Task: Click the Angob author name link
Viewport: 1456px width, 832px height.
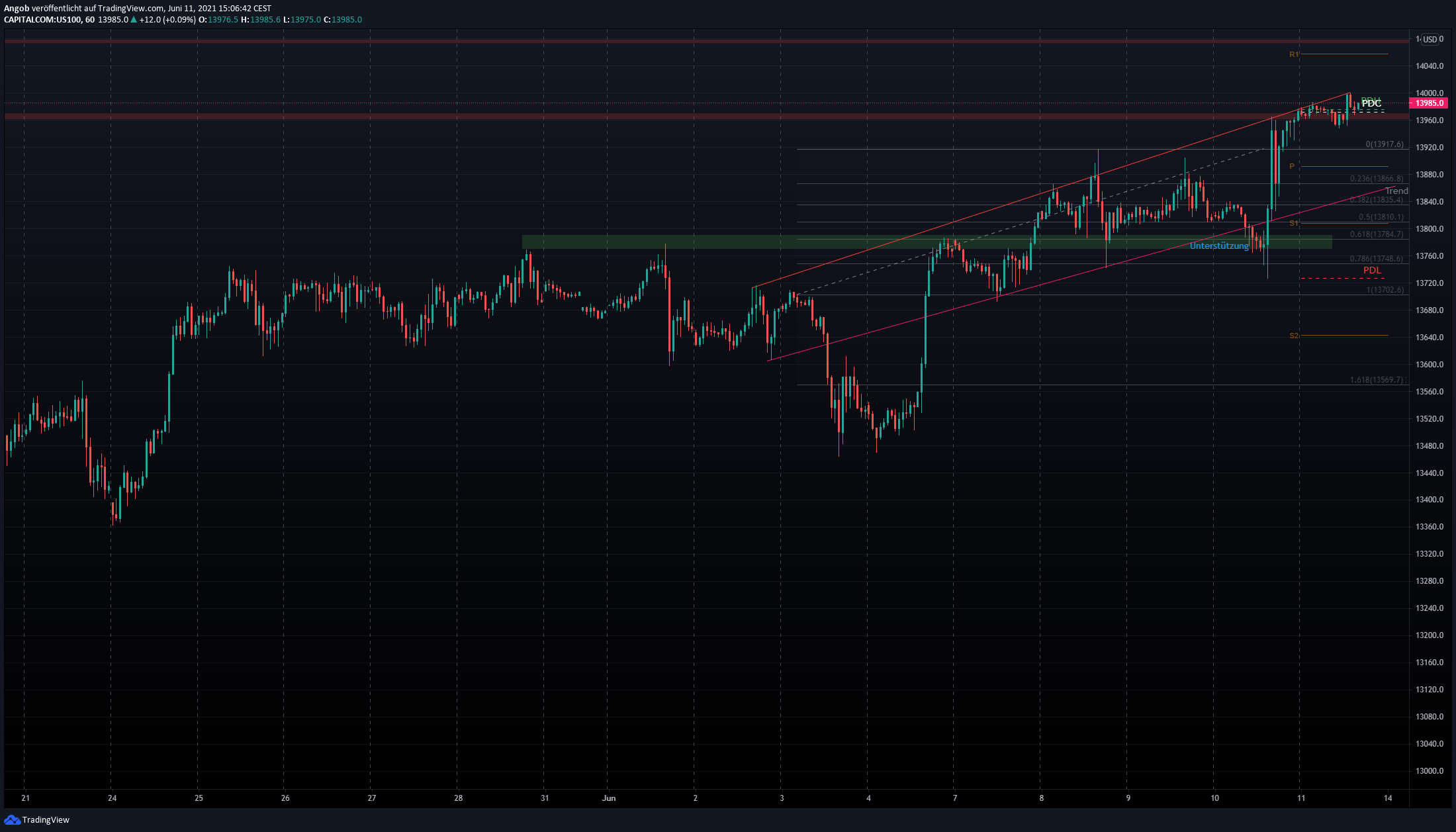Action: tap(17, 9)
